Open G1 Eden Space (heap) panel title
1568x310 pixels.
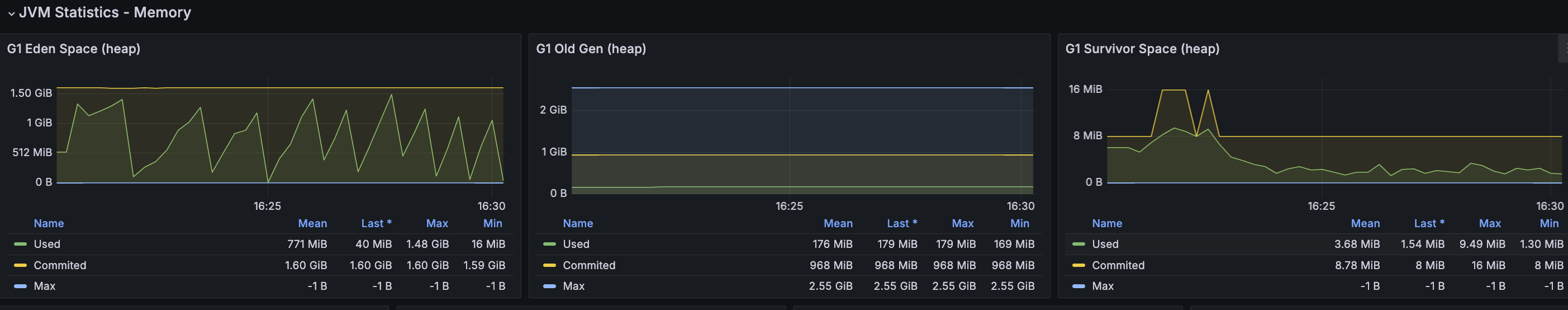click(74, 49)
